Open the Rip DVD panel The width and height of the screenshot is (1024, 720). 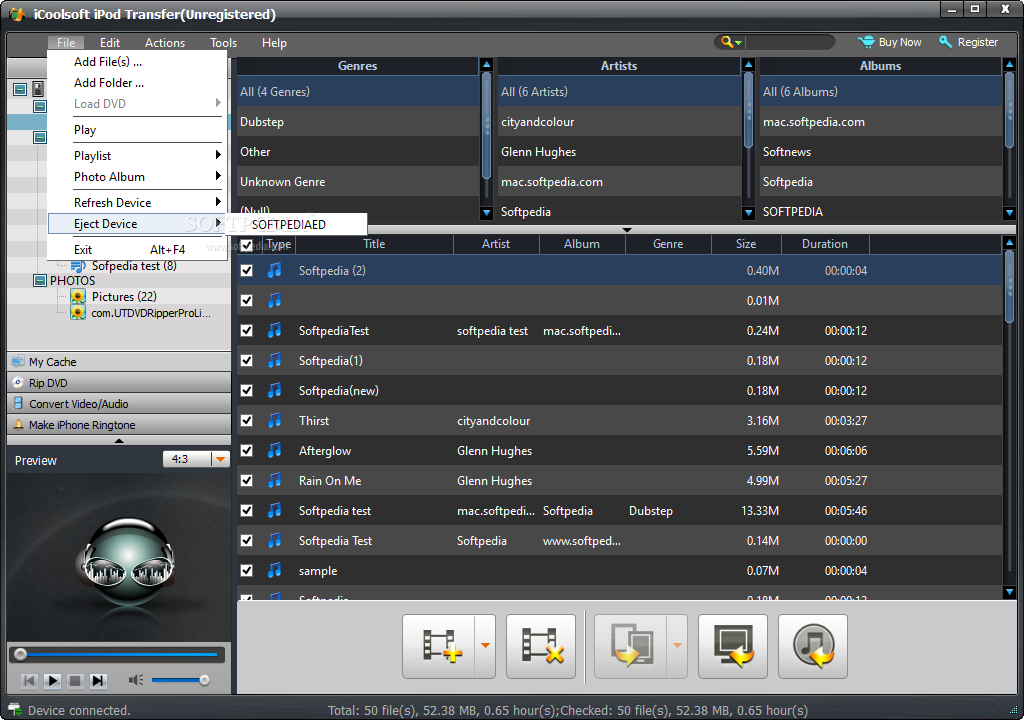coord(119,382)
